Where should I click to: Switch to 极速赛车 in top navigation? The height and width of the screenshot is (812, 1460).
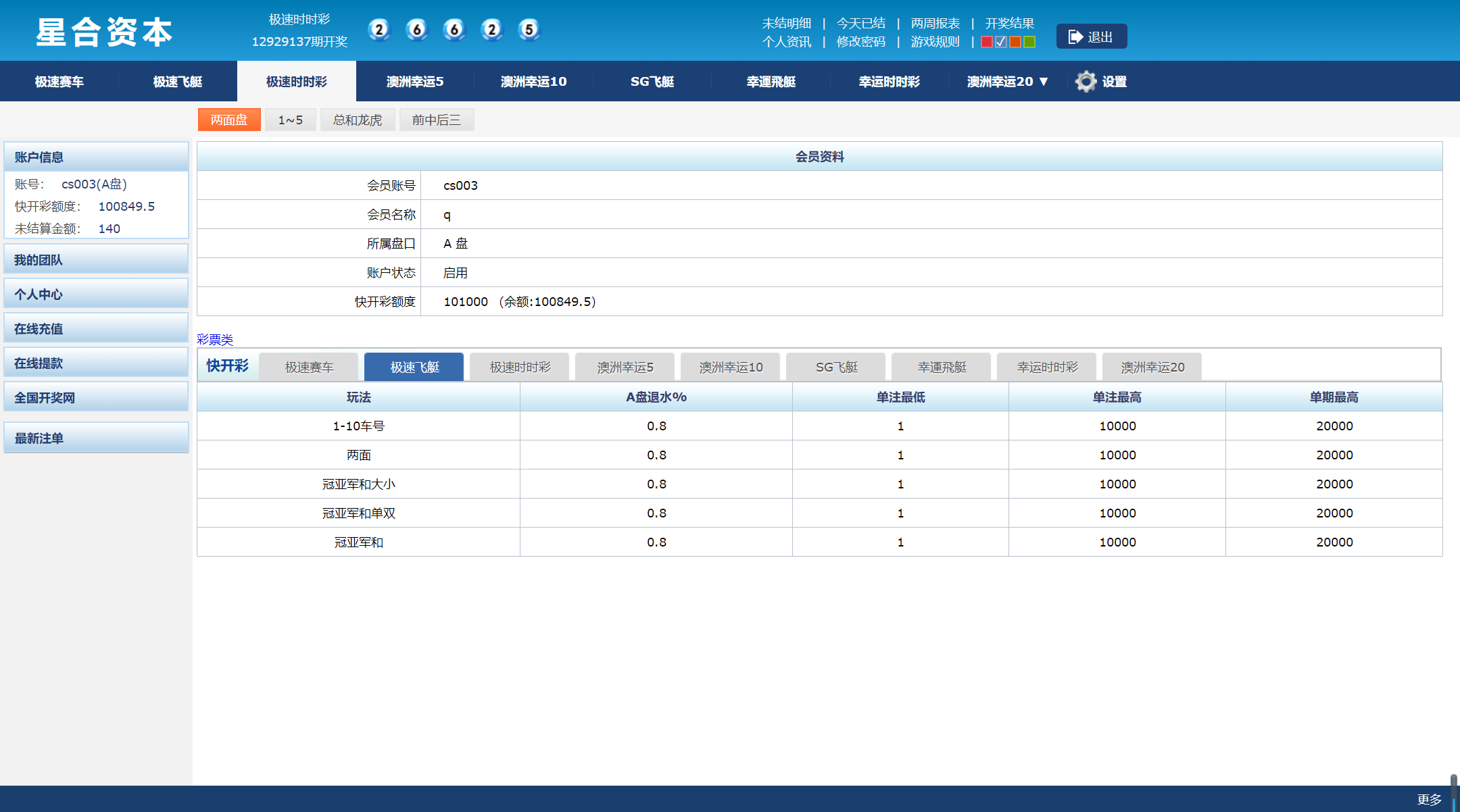pos(59,82)
